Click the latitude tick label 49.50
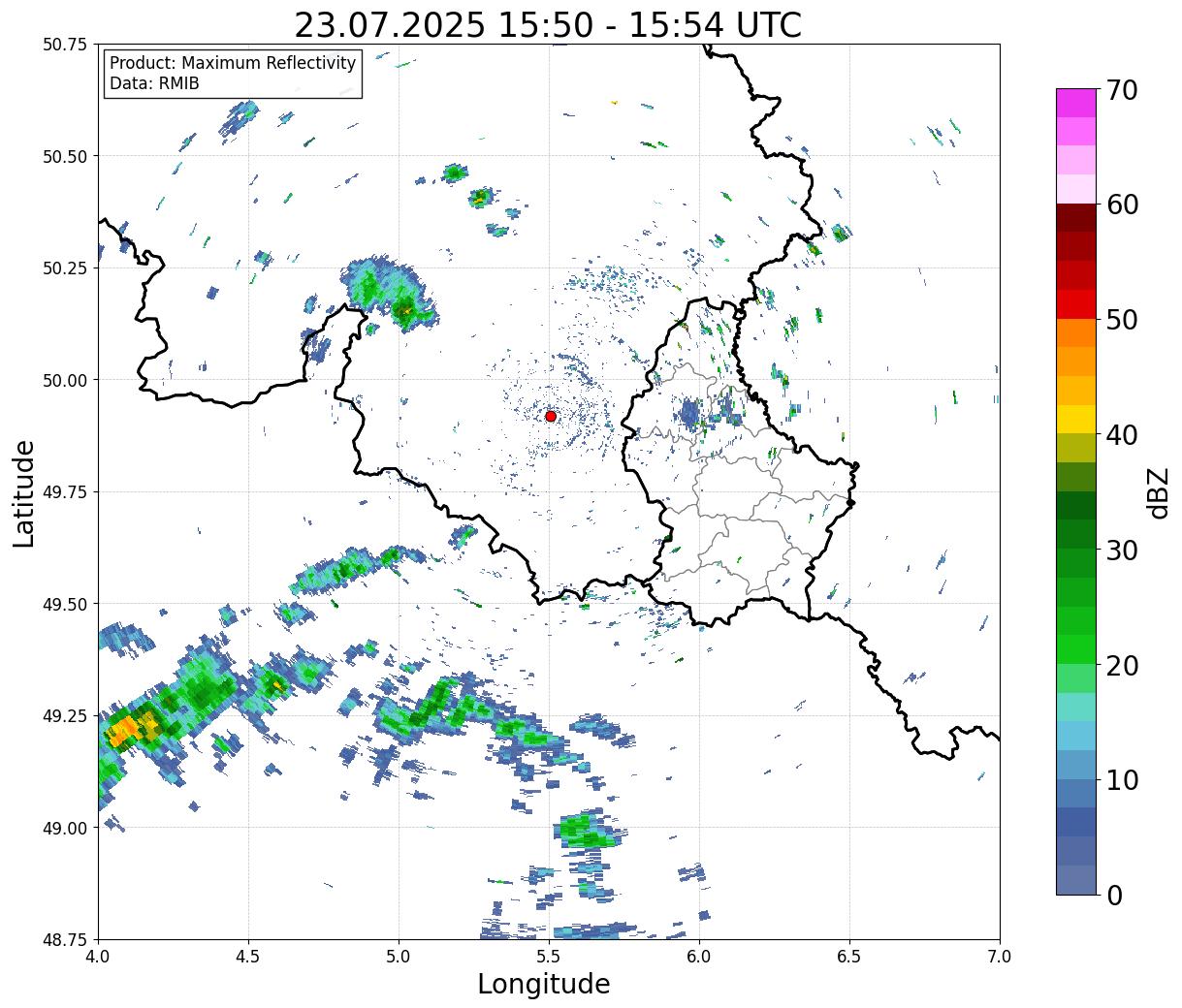Image resolution: width=1182 pixels, height=1008 pixels. (66, 604)
